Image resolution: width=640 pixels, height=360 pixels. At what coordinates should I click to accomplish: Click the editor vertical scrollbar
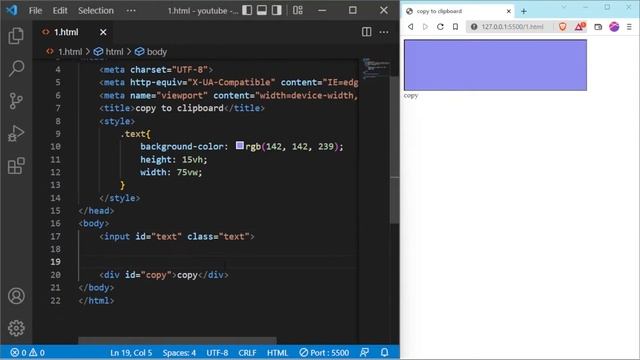click(x=395, y=149)
